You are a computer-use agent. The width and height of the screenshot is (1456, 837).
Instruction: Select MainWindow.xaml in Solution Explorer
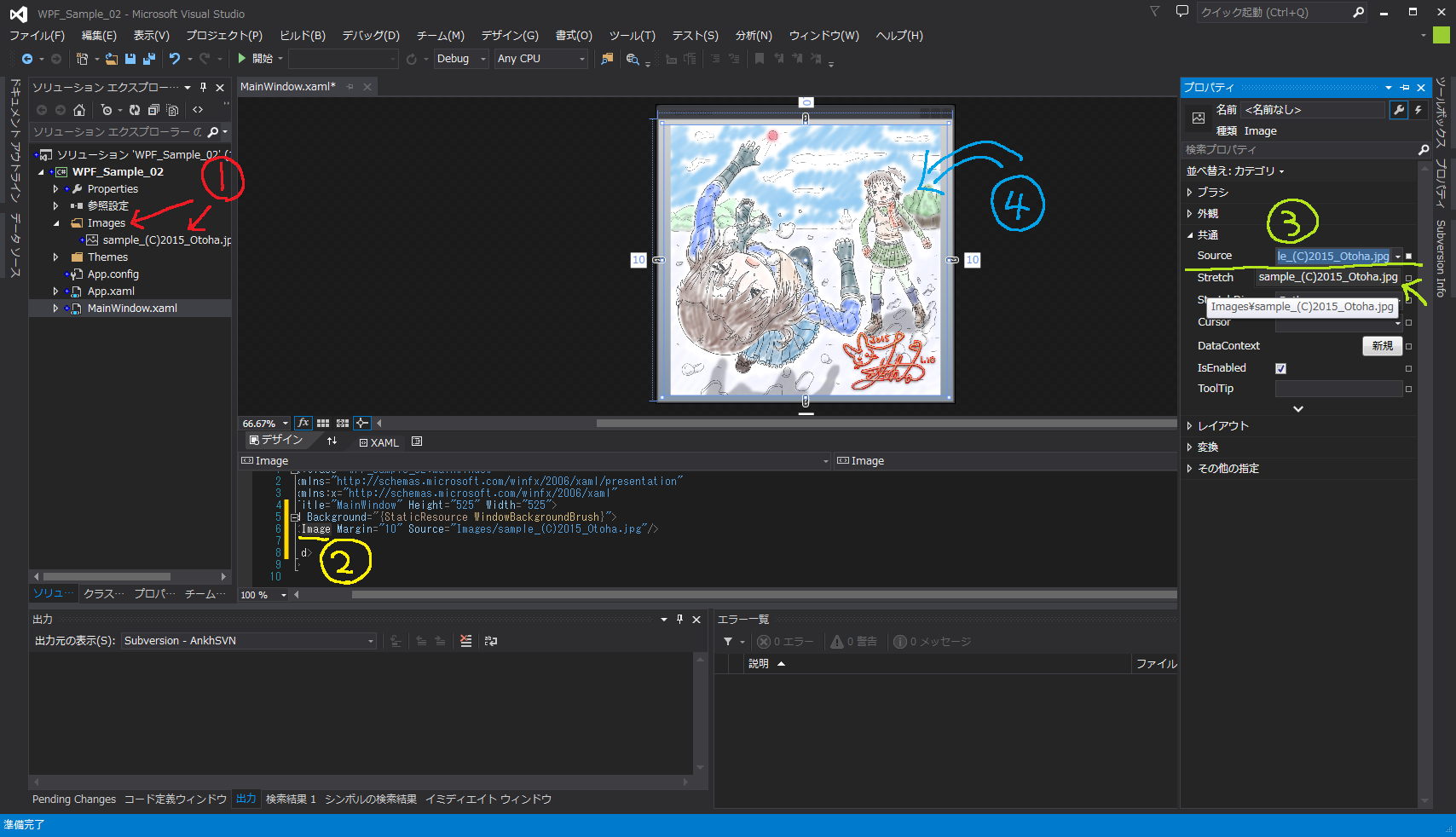click(x=132, y=309)
